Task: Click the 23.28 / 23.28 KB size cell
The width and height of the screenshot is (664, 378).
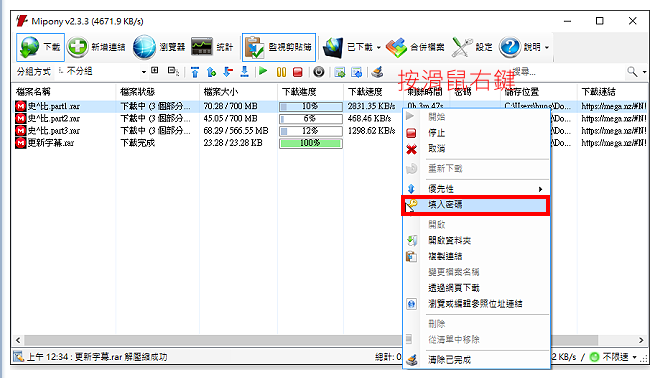Action: click(x=233, y=143)
